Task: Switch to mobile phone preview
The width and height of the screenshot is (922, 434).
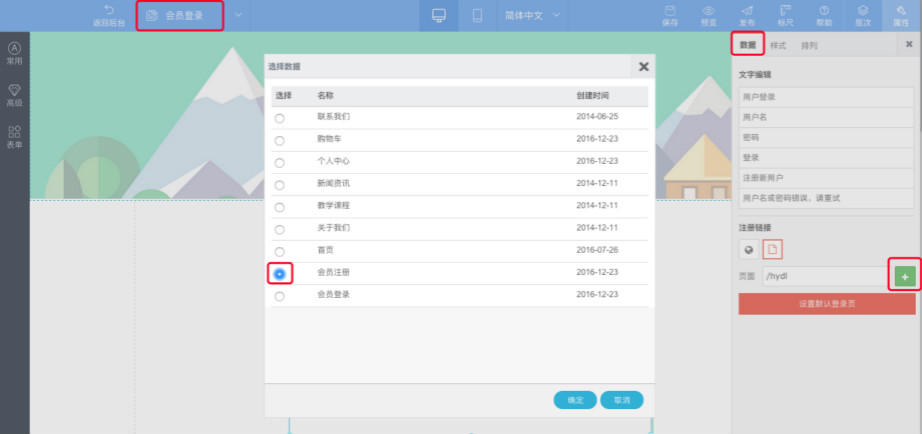Action: pyautogui.click(x=477, y=15)
